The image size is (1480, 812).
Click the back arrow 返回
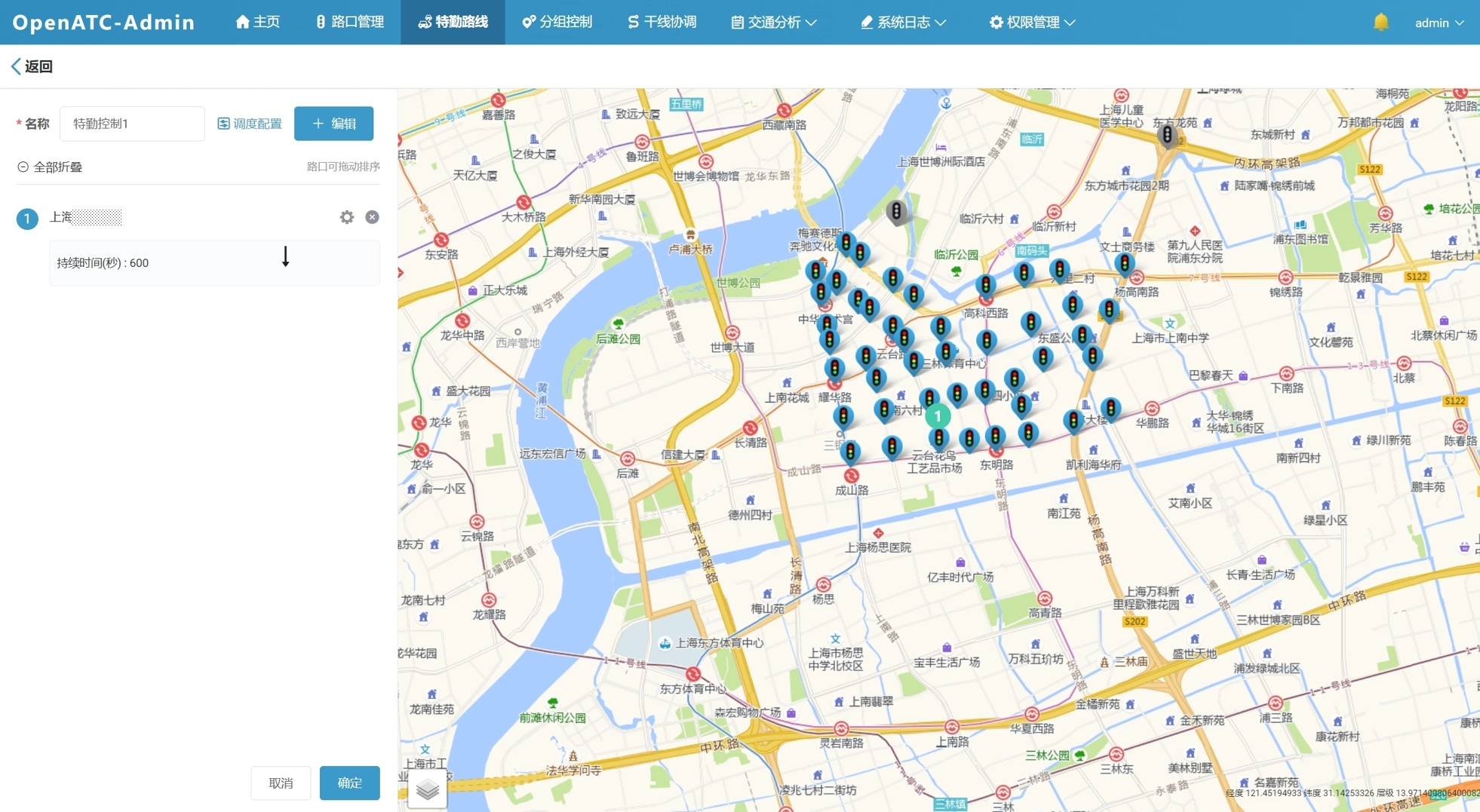coord(32,66)
